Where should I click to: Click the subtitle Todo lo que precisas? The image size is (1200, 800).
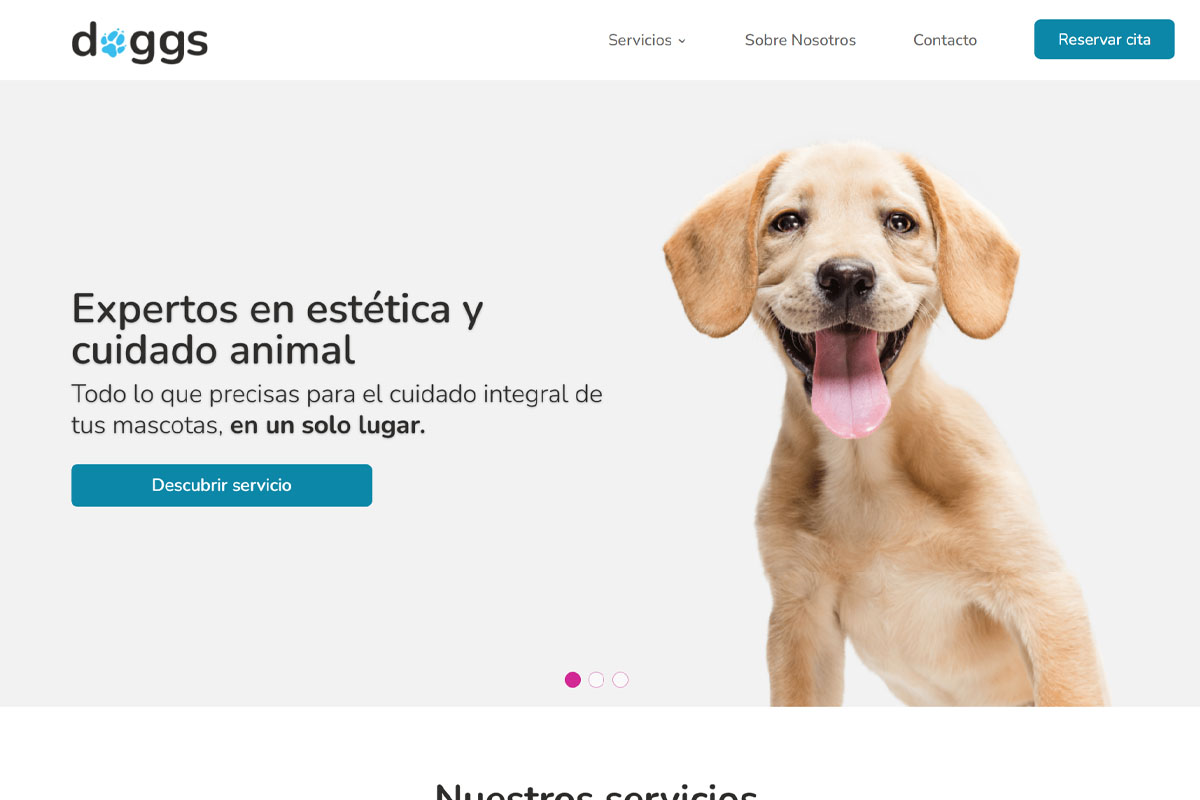tap(337, 409)
